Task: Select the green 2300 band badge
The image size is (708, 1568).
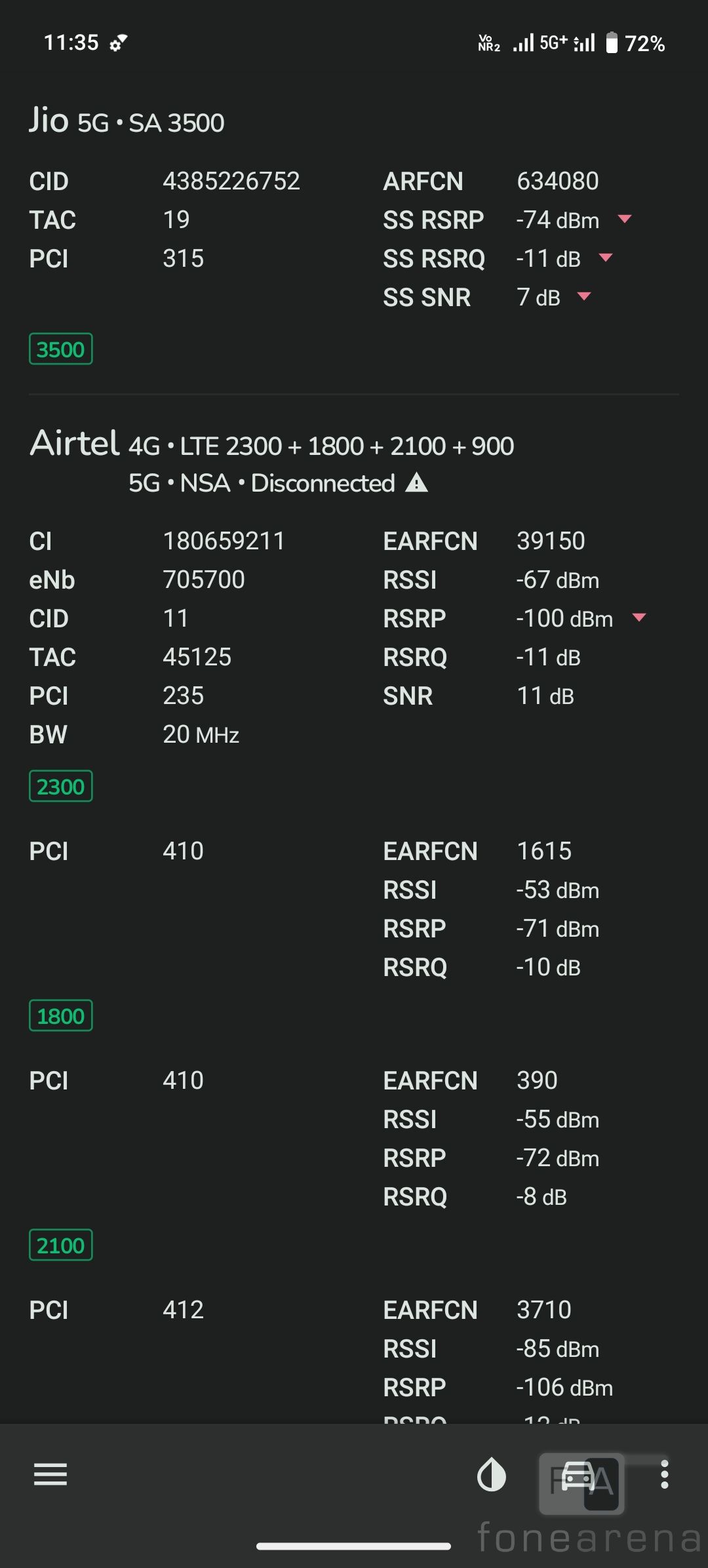Action: (x=60, y=786)
